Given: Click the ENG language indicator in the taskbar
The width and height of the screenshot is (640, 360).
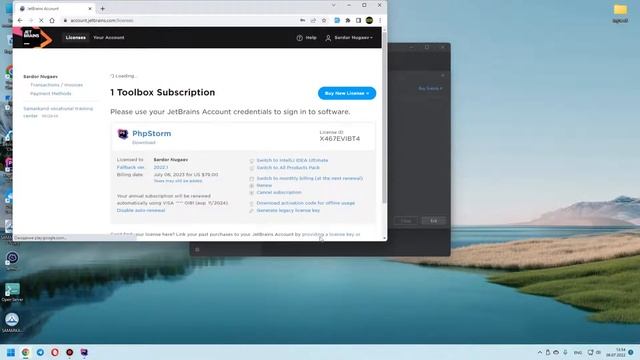Looking at the screenshot, I should (578, 352).
